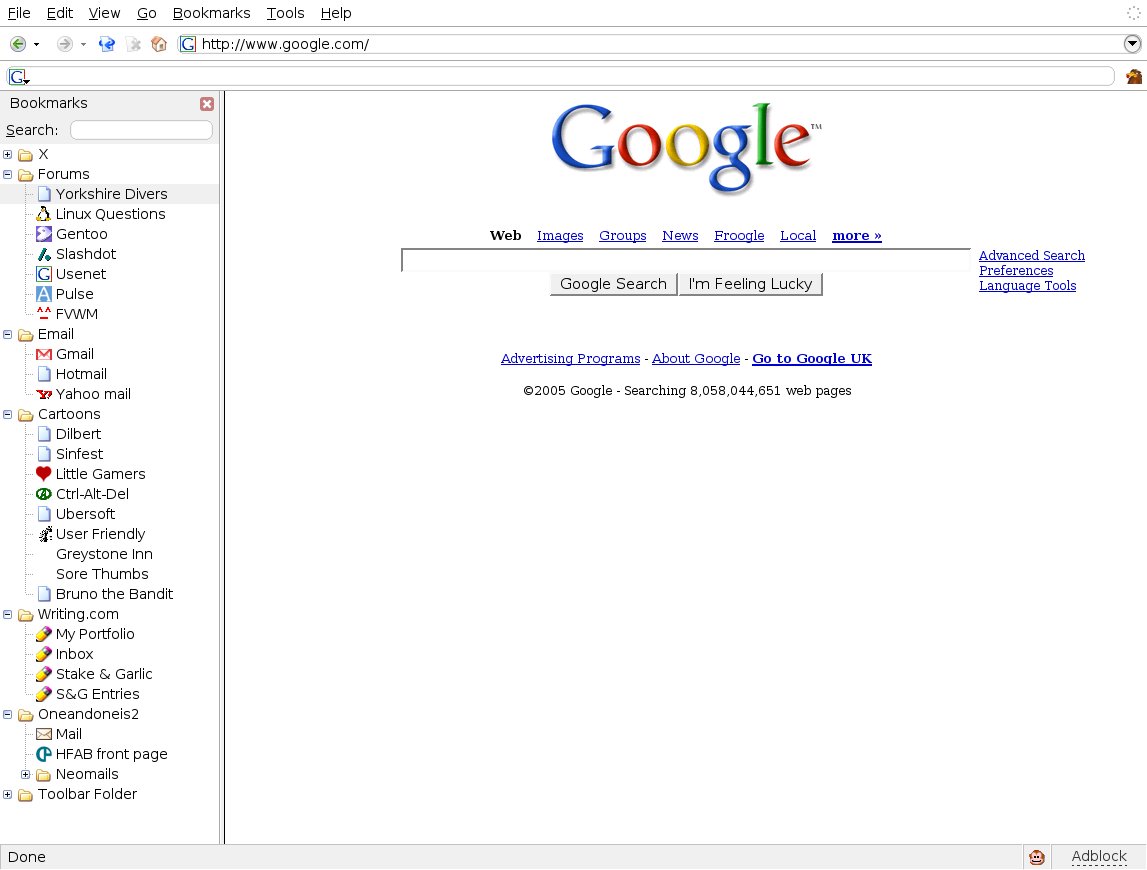Reload the current page
Screen dimensions: 1147x870
tap(107, 44)
